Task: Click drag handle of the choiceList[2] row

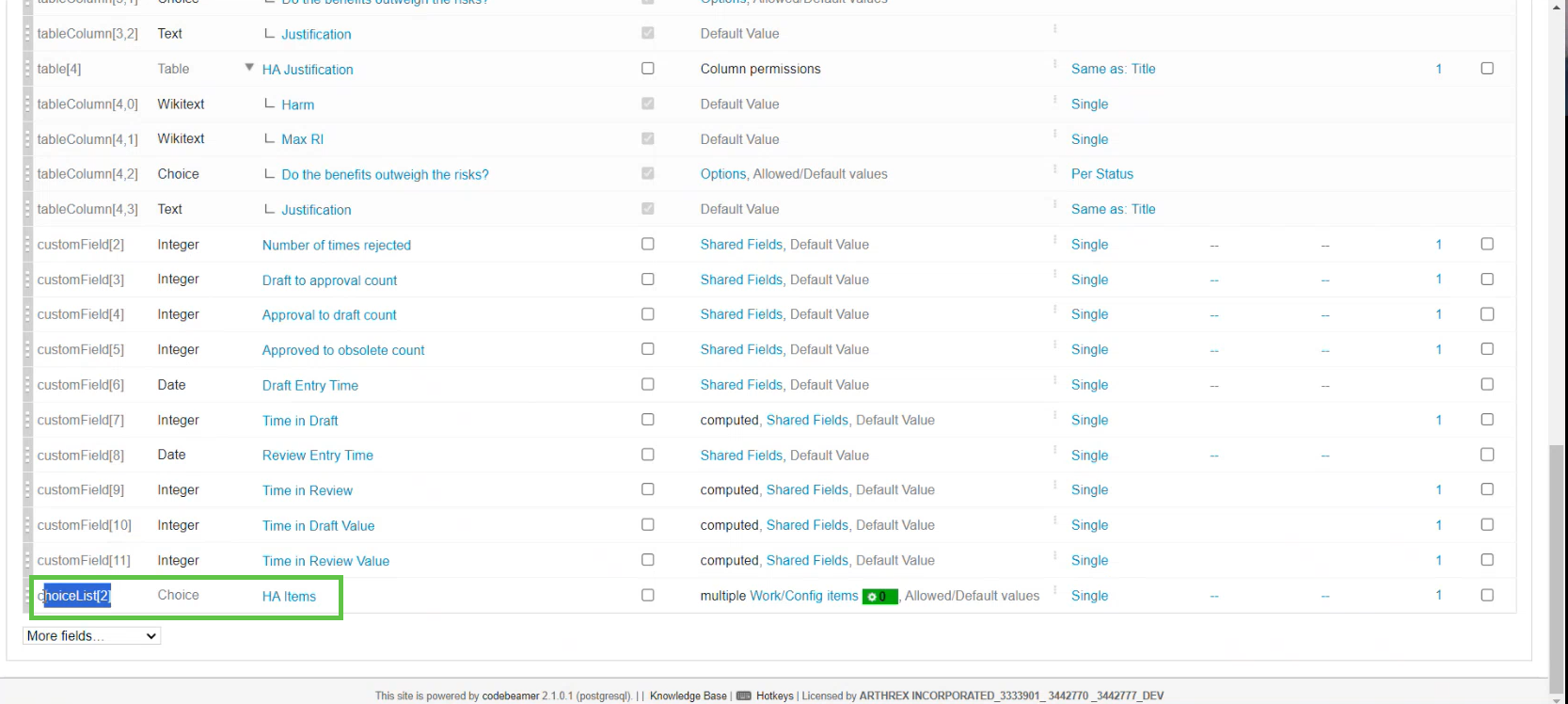Action: [x=28, y=596]
